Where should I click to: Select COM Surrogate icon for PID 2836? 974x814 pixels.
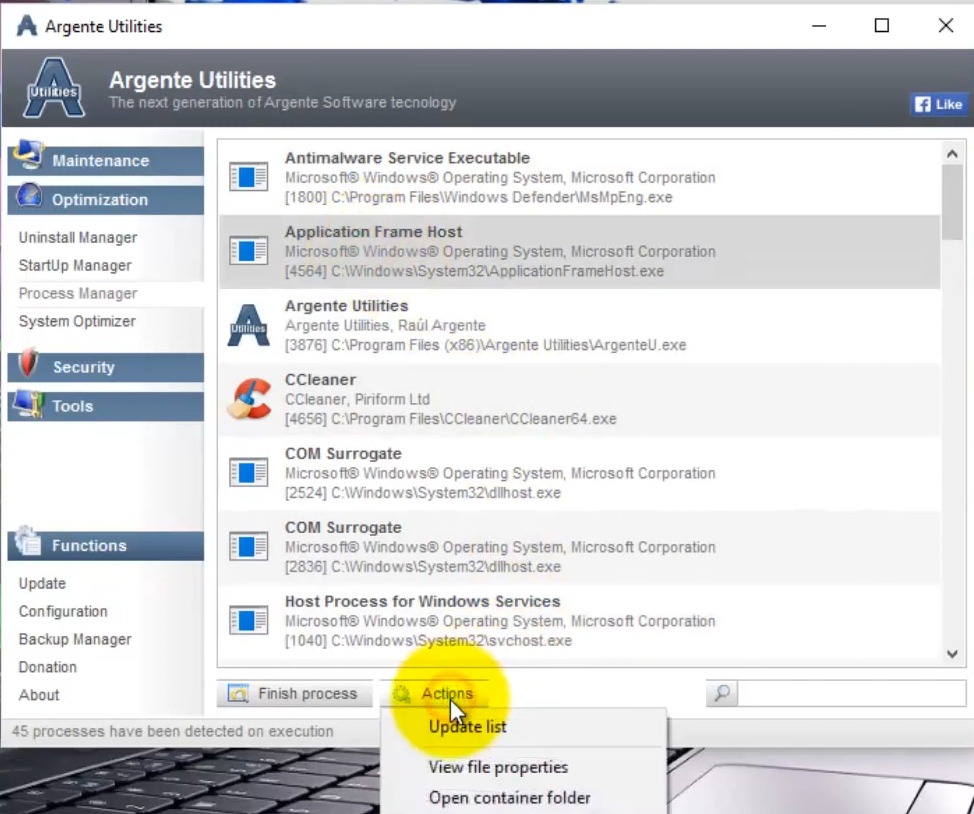point(248,547)
